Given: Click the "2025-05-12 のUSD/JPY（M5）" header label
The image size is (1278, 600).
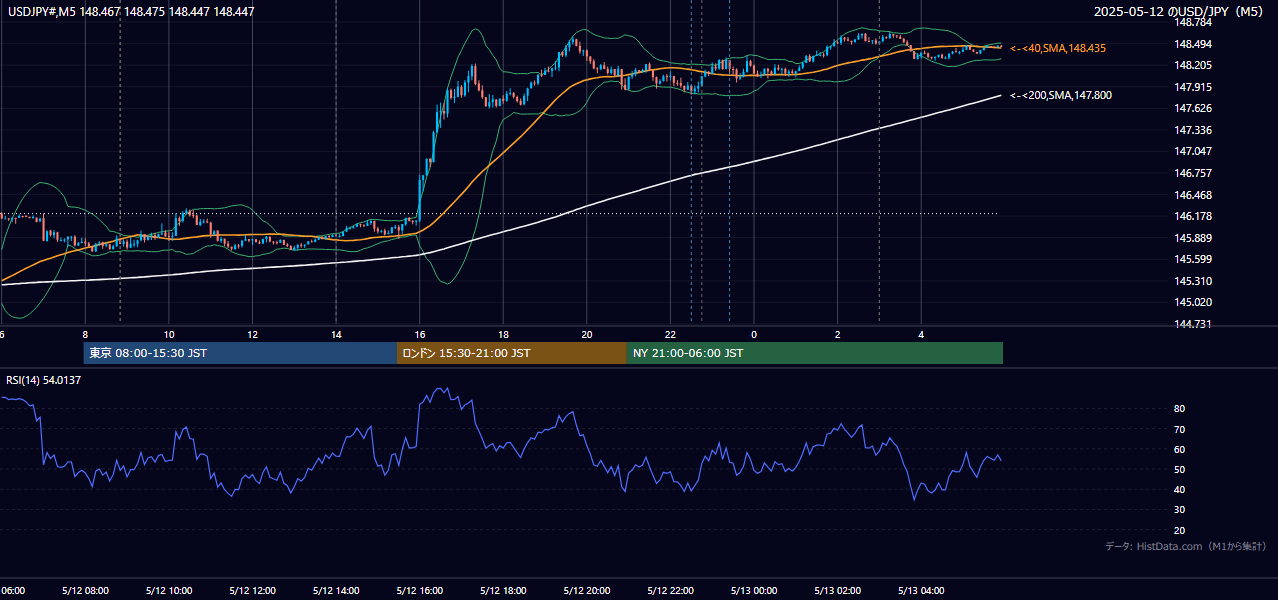Looking at the screenshot, I should coord(1180,11).
